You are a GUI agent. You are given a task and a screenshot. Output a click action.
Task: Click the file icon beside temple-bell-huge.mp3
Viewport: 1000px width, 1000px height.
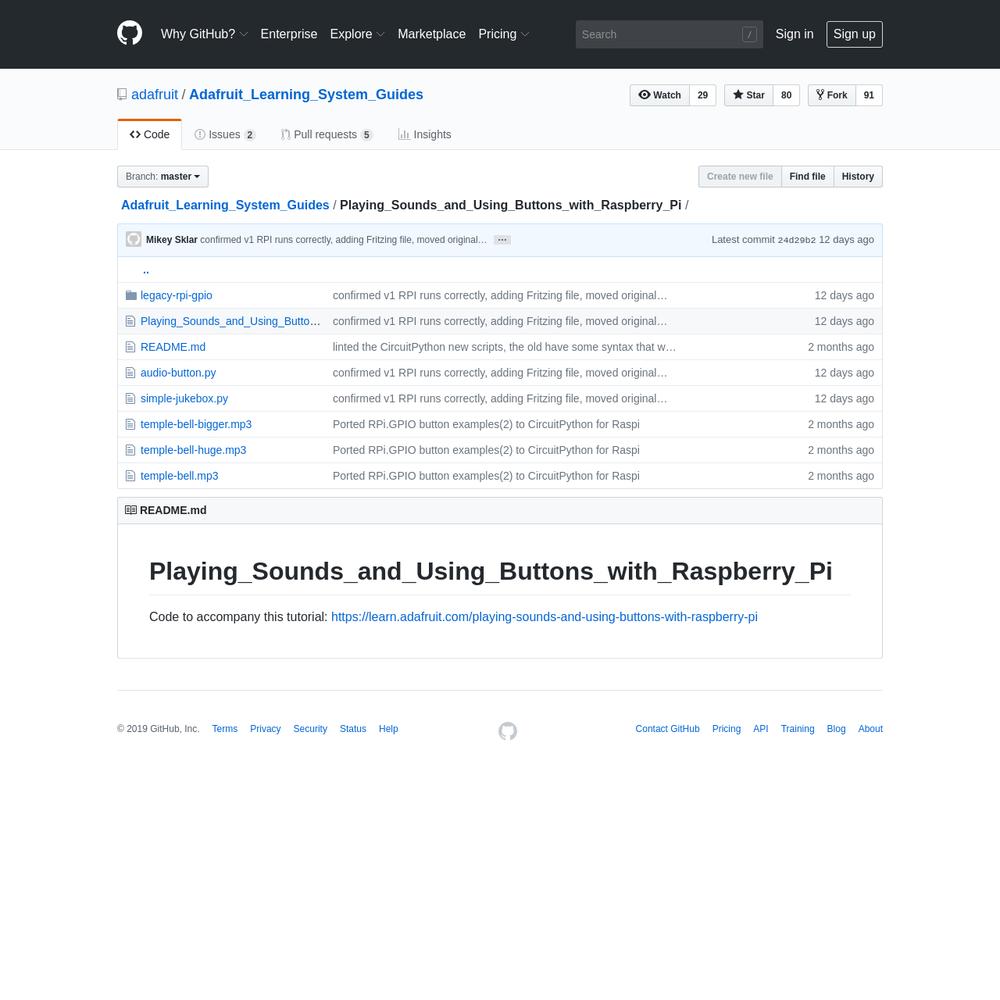click(x=130, y=450)
